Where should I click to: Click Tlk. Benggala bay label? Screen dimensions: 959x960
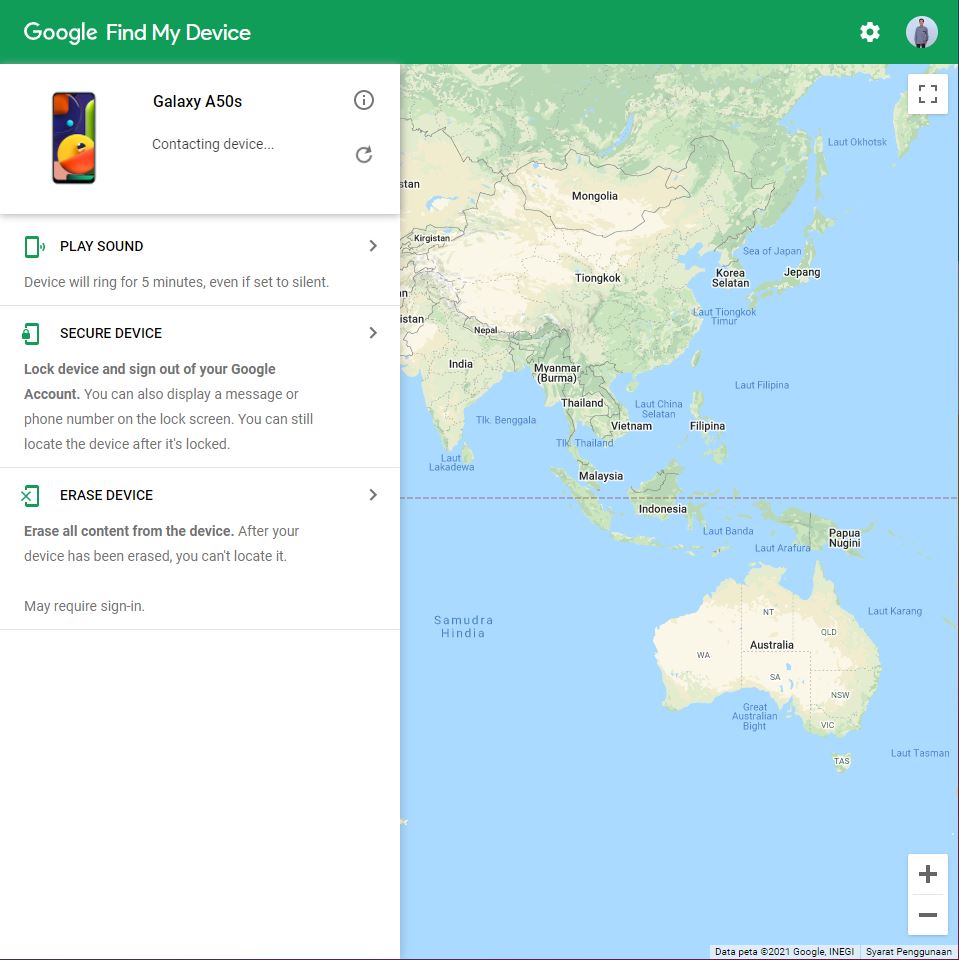(506, 420)
